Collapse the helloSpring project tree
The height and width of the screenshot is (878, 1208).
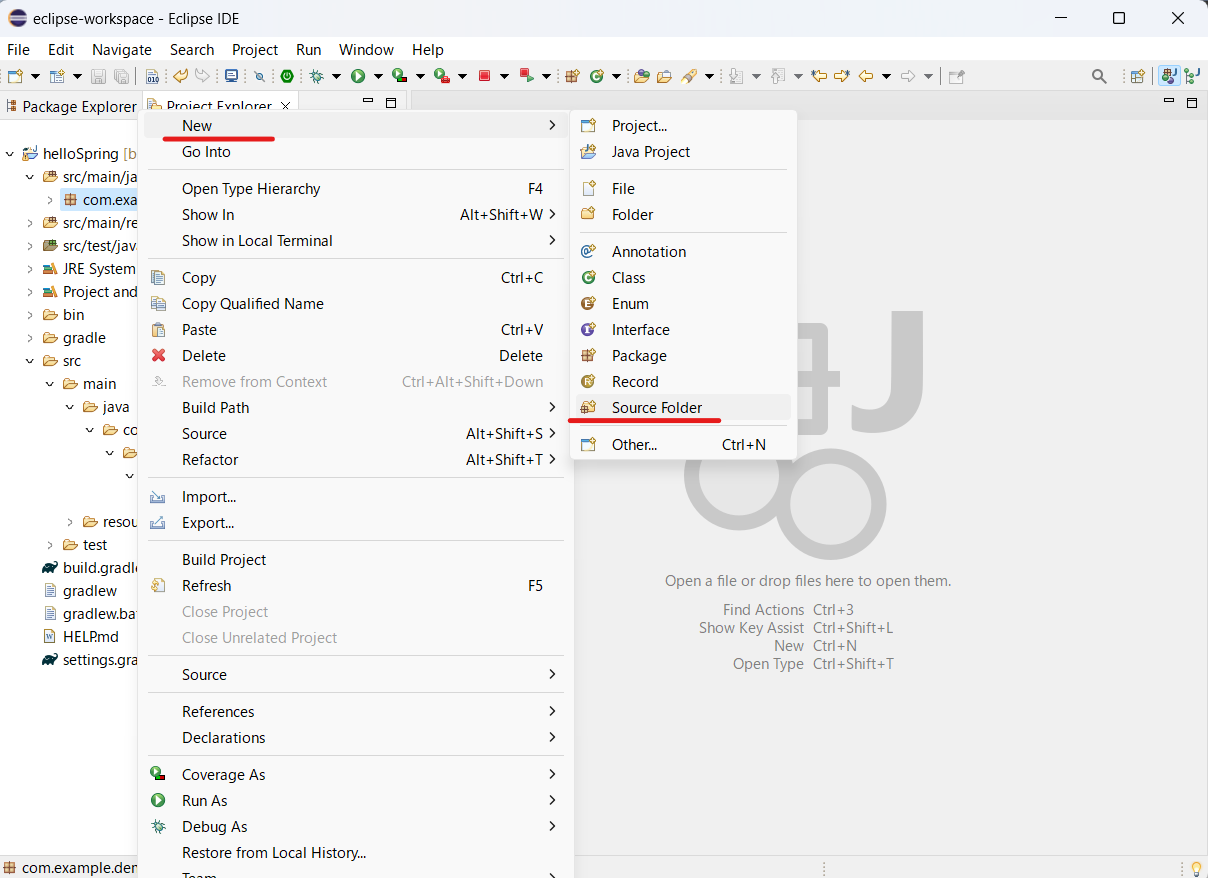(x=8, y=153)
